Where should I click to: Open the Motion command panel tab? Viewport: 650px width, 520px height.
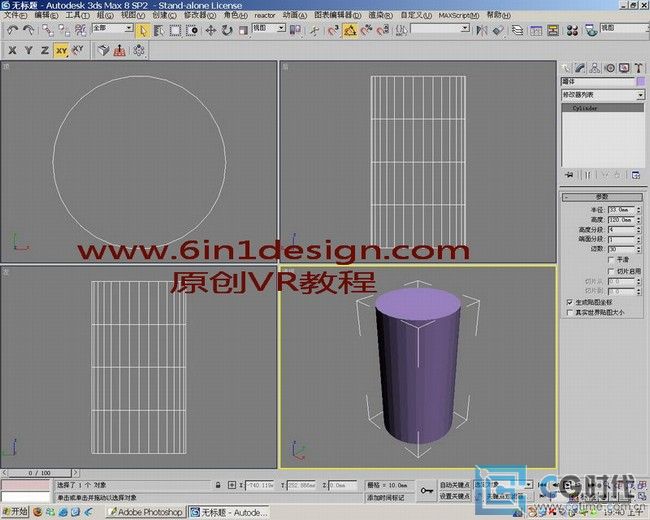tap(610, 68)
